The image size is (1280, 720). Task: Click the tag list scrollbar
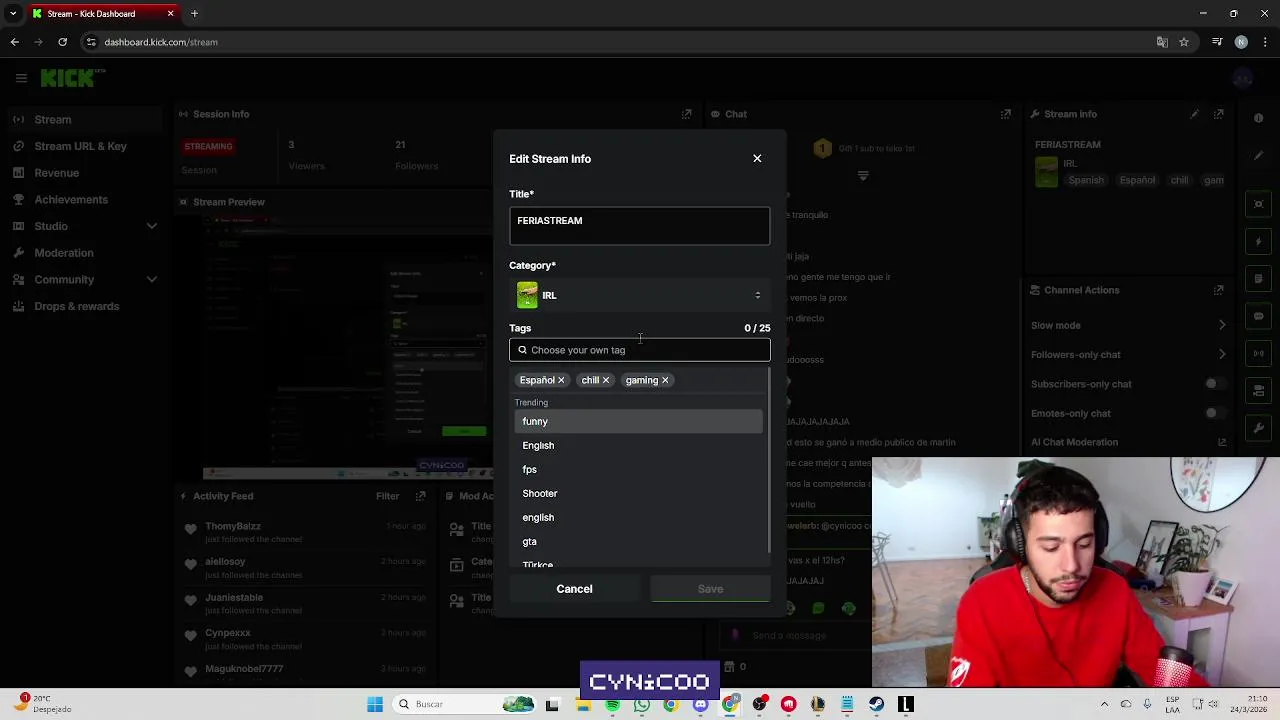click(768, 460)
